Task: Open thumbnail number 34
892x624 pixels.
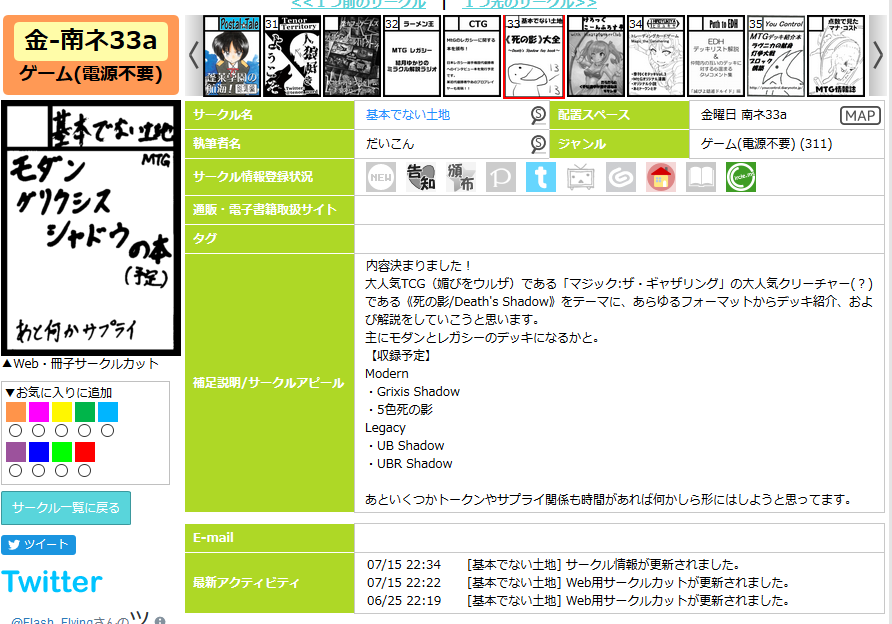Action: (656, 56)
